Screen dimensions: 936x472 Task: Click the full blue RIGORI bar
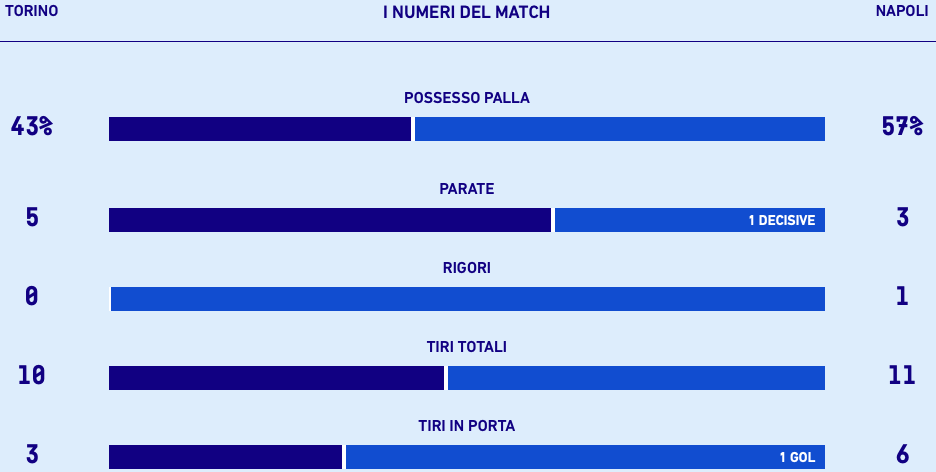pos(468,299)
